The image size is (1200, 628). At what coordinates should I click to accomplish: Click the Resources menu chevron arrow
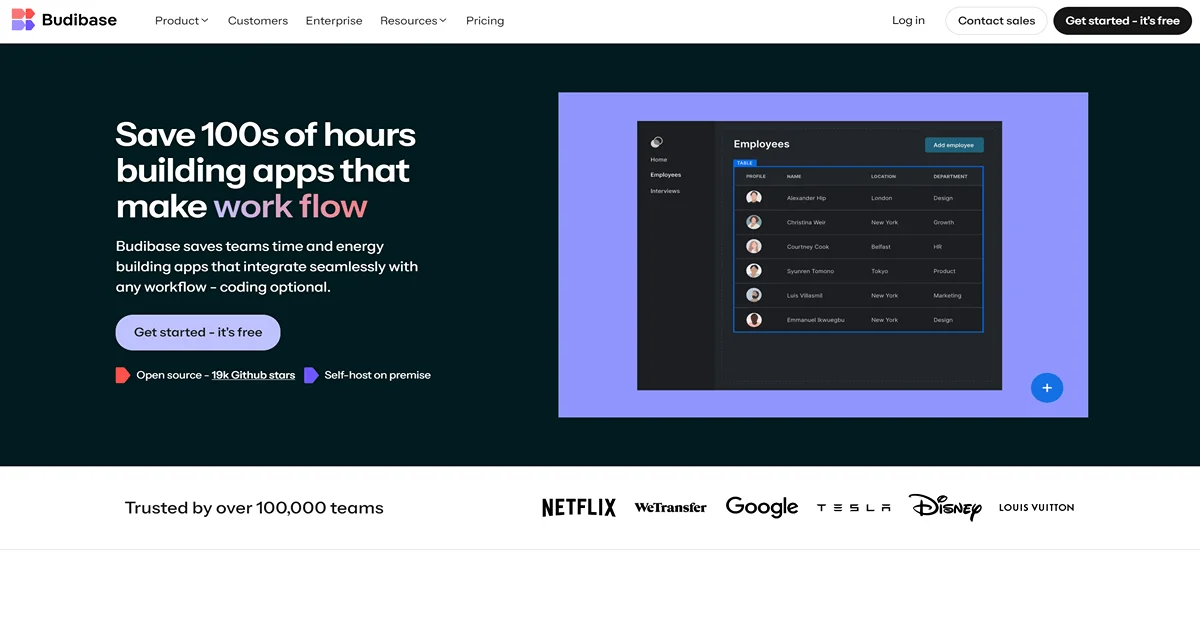[443, 21]
